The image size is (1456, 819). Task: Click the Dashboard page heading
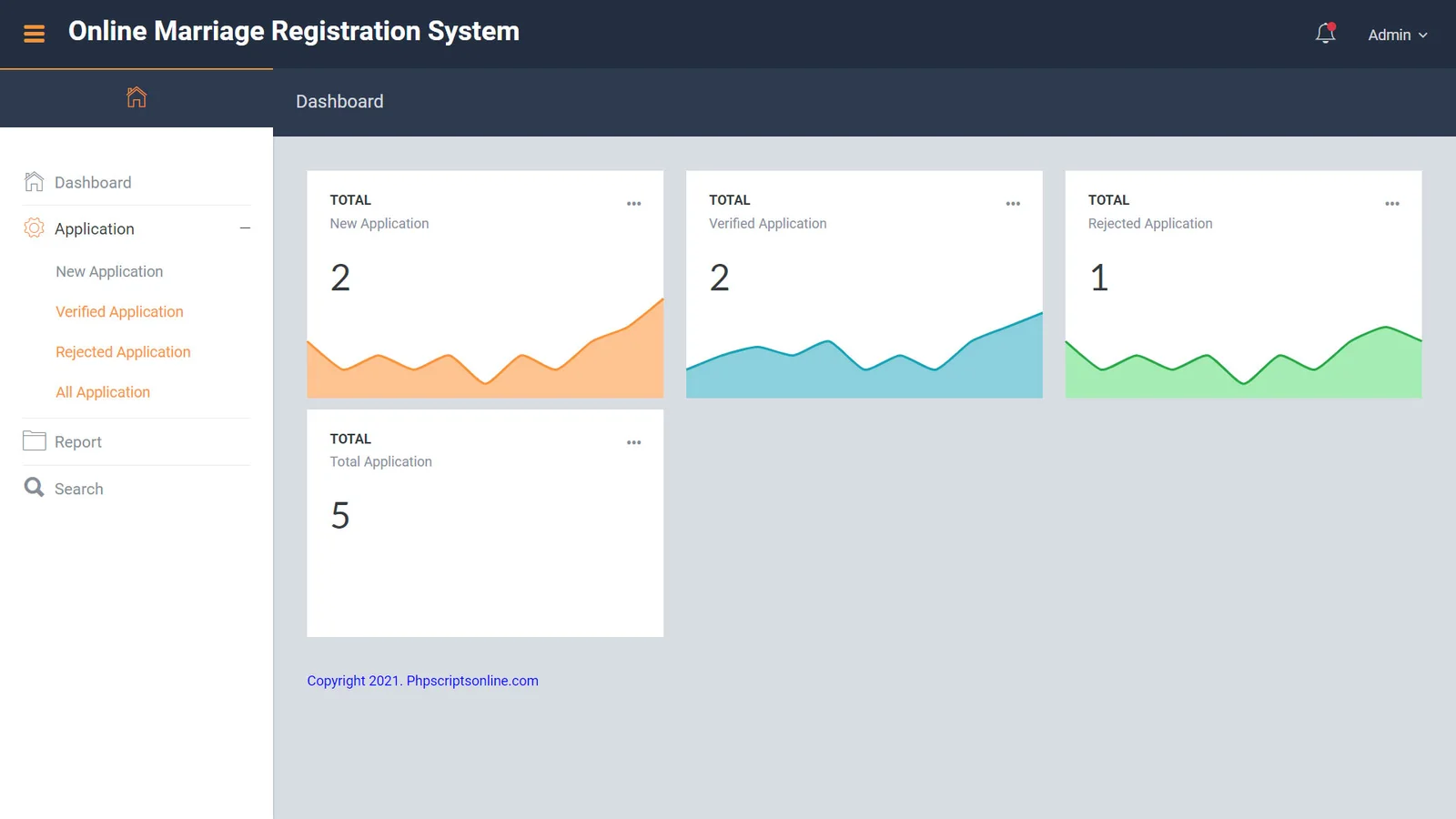(x=339, y=101)
